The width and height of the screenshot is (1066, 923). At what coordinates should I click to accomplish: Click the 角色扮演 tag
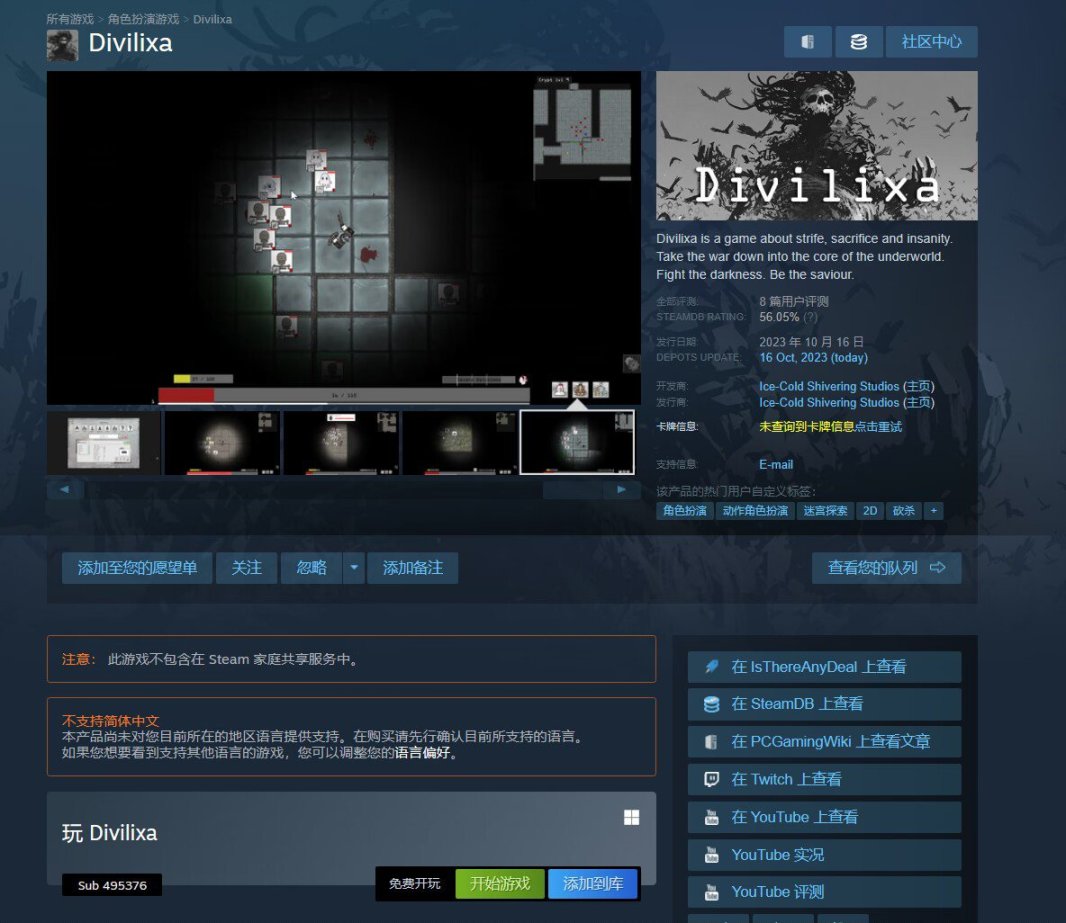click(x=685, y=511)
